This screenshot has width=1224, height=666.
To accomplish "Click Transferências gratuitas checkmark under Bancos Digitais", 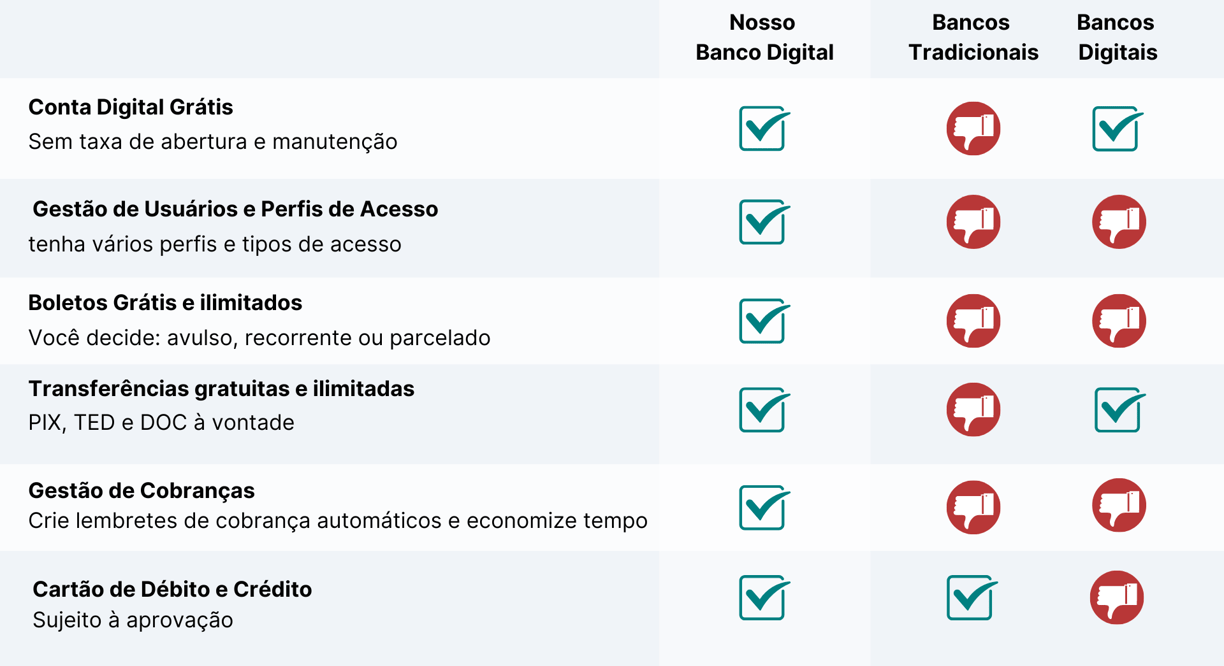I will 1120,409.
